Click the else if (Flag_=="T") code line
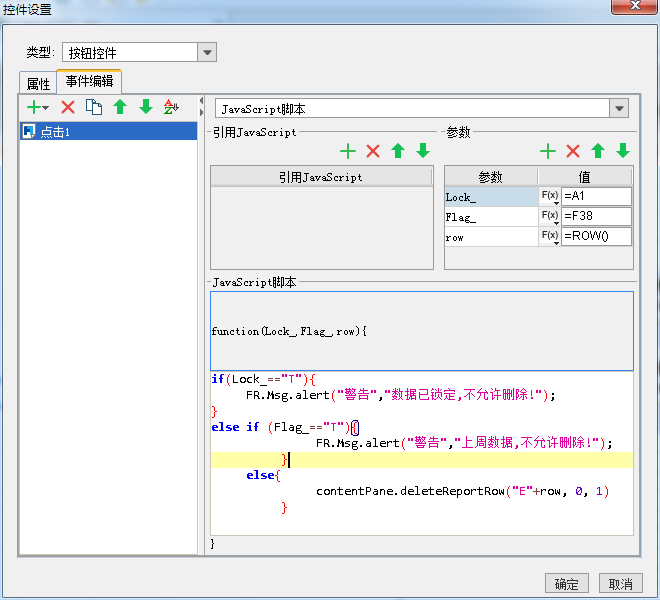This screenshot has height=600, width=660. [x=285, y=427]
